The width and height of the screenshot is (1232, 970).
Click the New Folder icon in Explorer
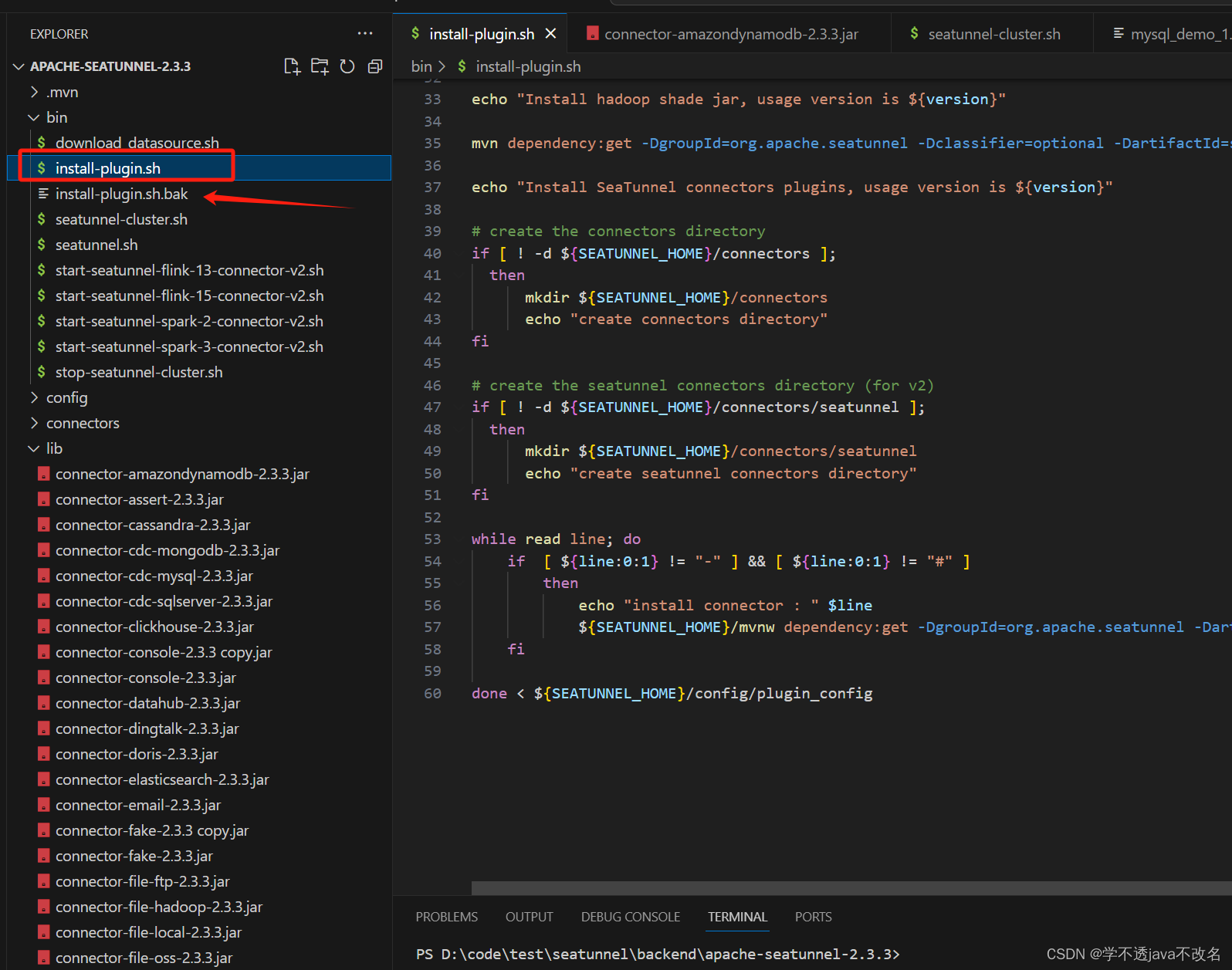coord(320,66)
